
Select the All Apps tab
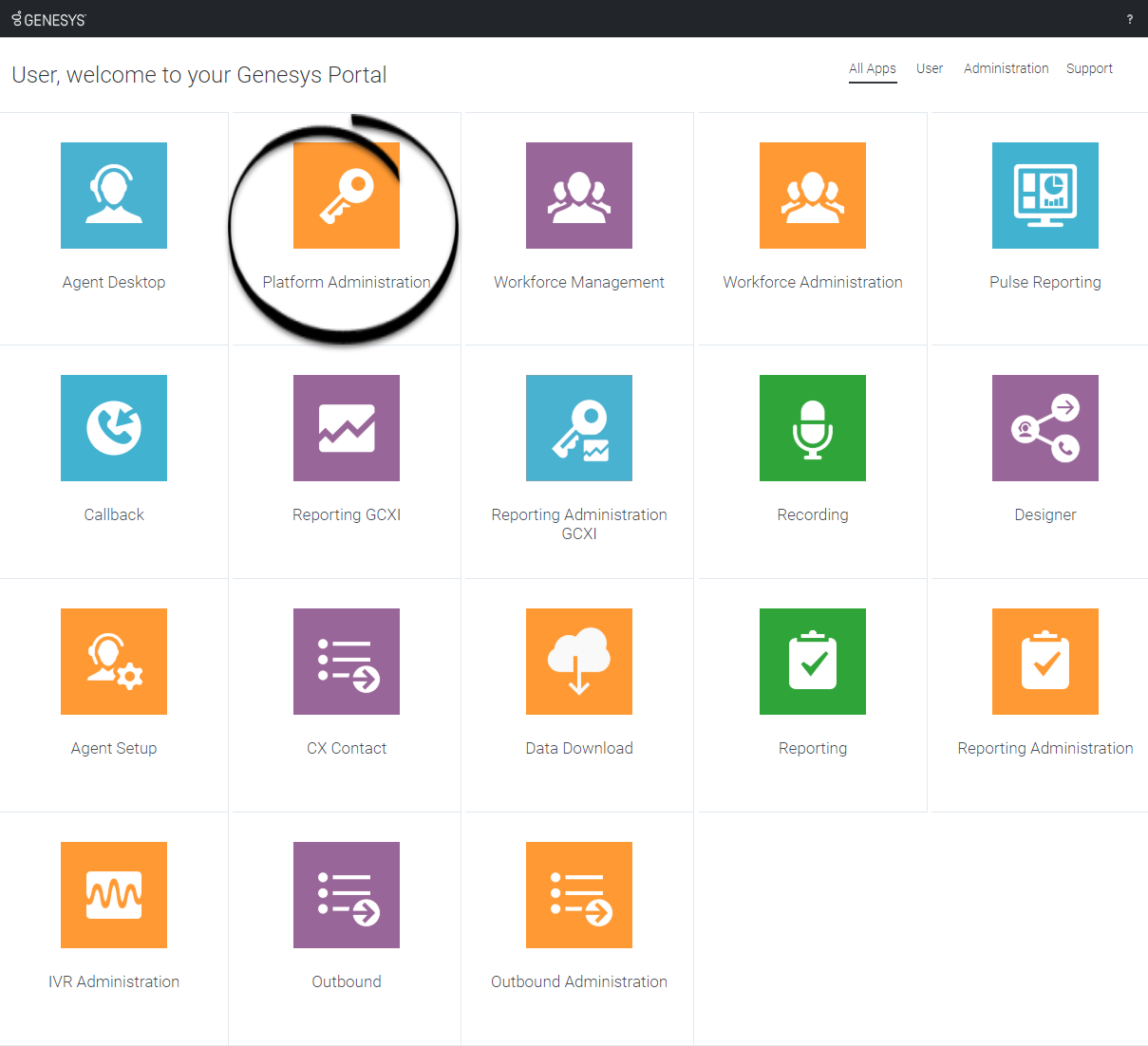pos(873,68)
